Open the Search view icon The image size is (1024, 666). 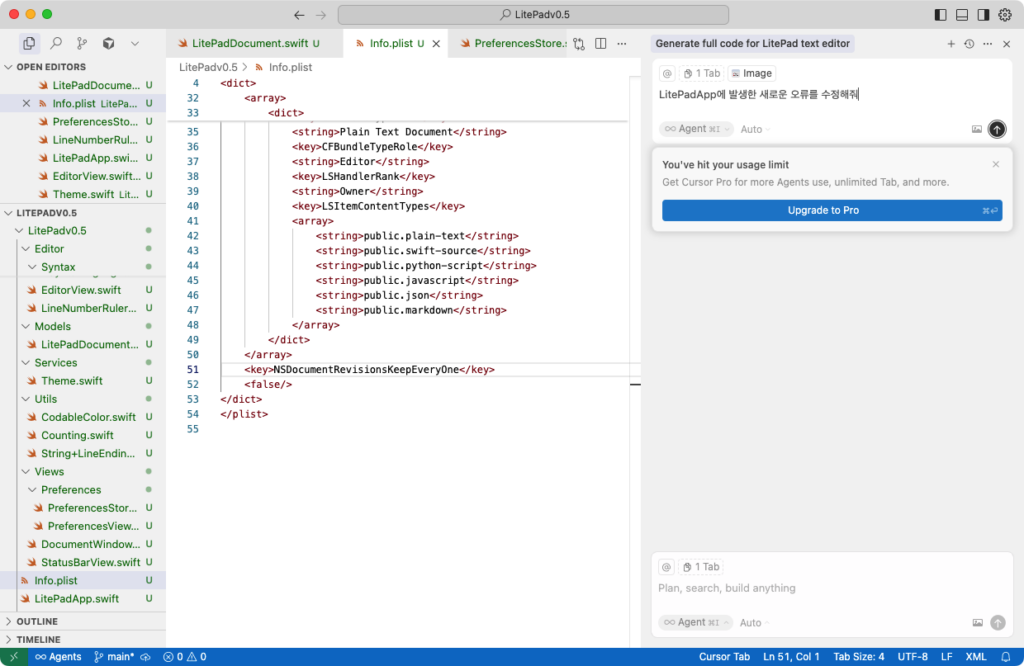coord(56,43)
